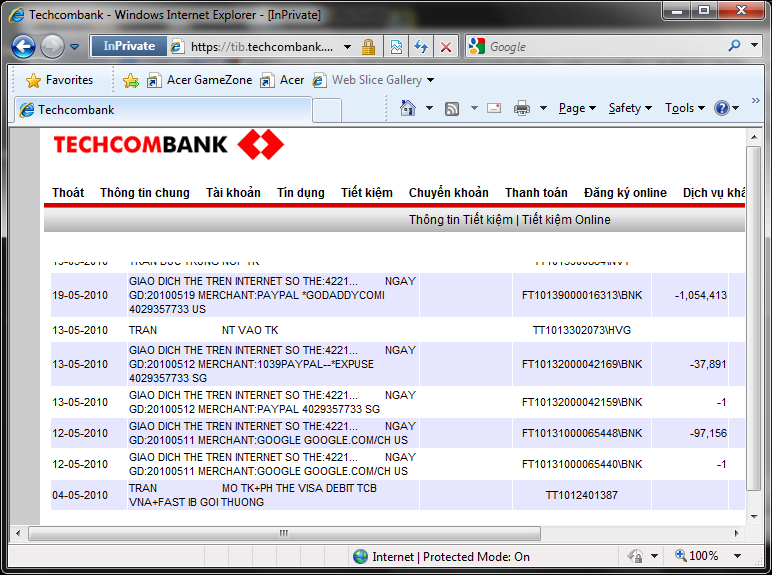Click the Thông tin Tiết kiệm link

pos(461,220)
